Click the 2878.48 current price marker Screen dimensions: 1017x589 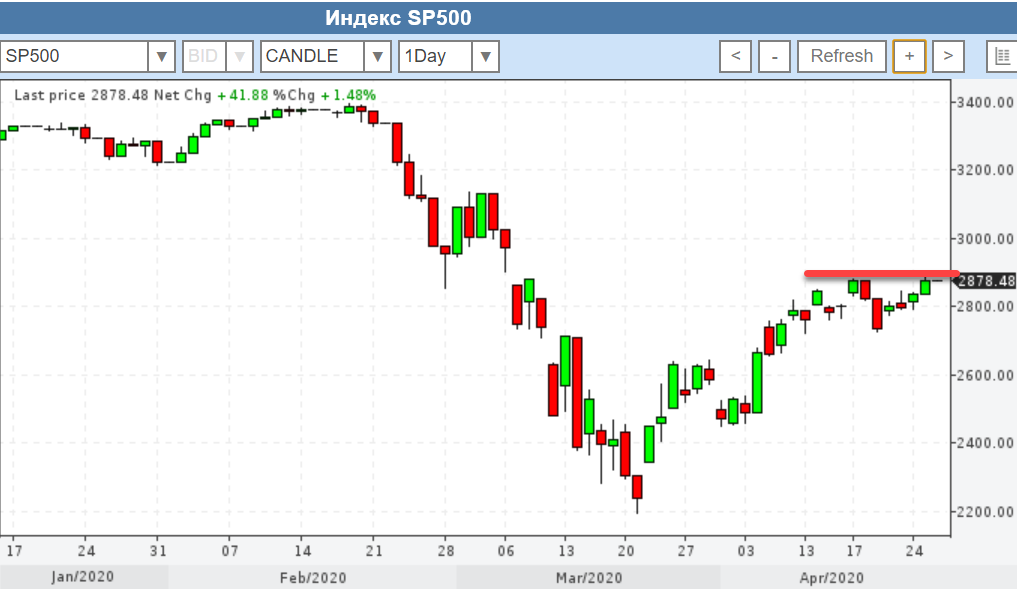click(985, 281)
